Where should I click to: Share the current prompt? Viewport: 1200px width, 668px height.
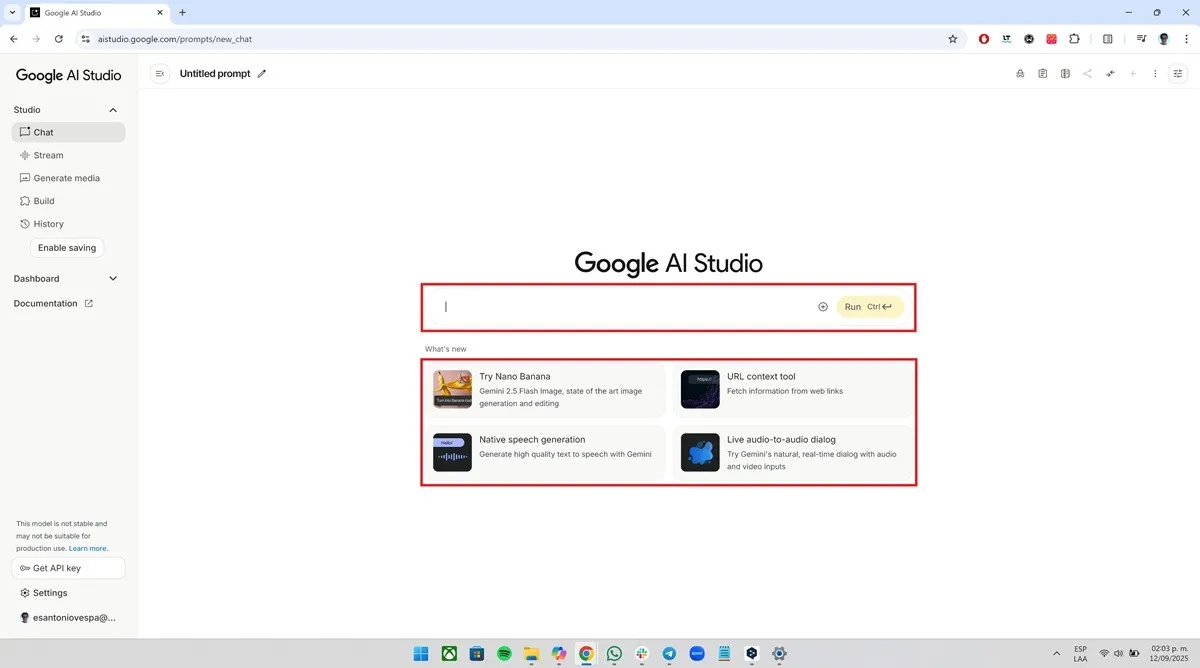coord(1087,73)
